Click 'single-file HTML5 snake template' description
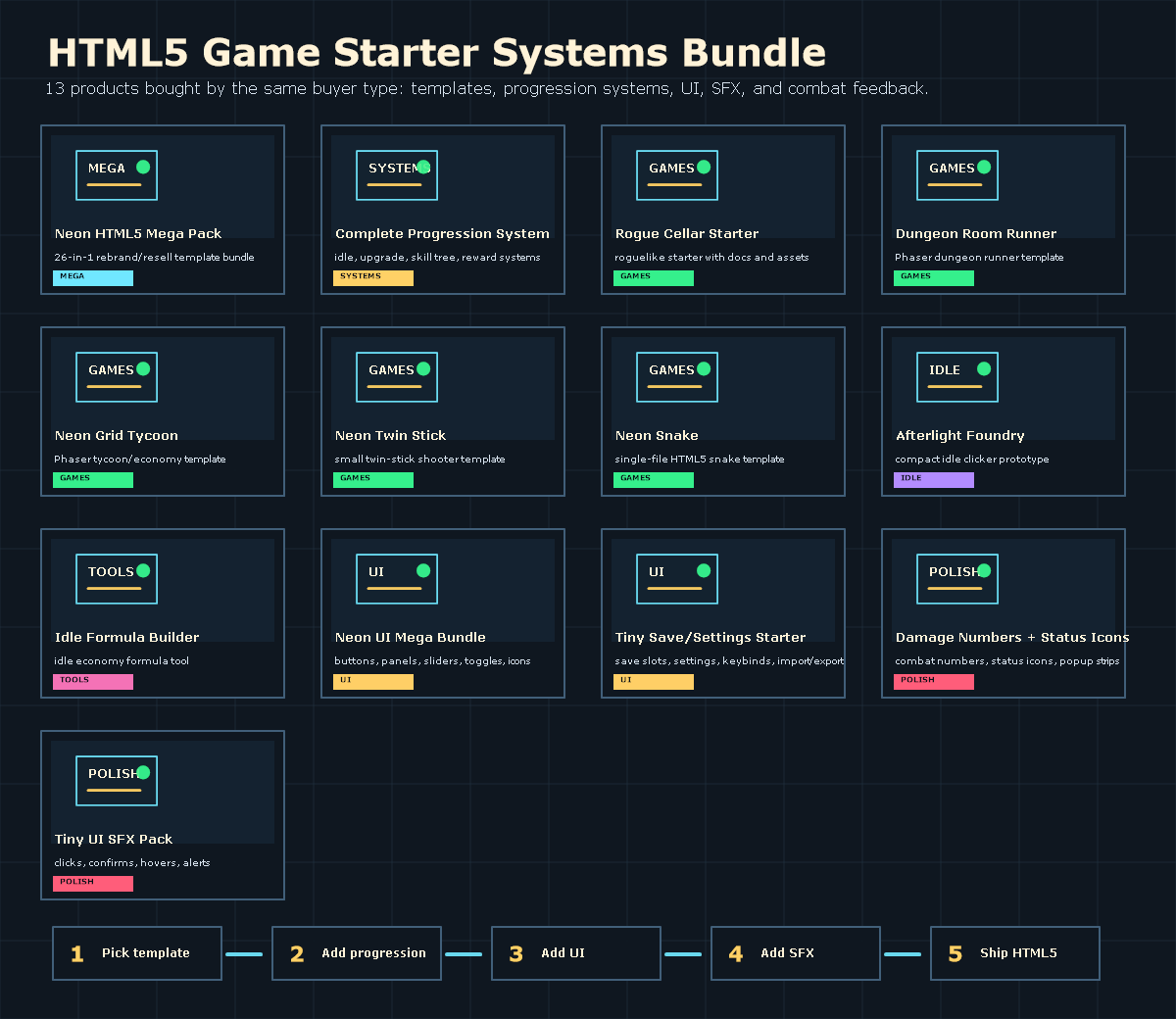The width and height of the screenshot is (1176, 1019). pyautogui.click(x=700, y=460)
